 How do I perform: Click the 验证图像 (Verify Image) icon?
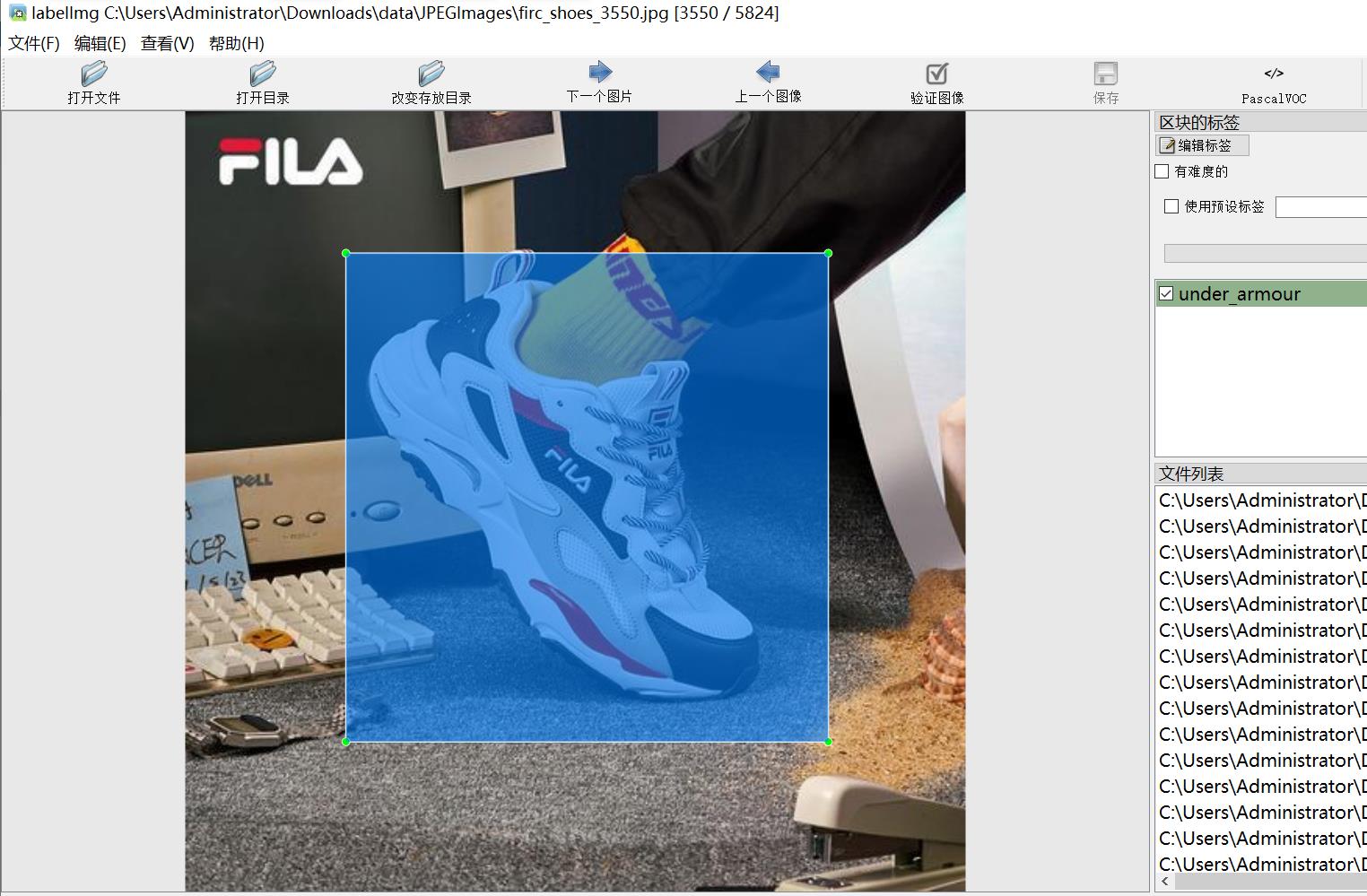coord(936,73)
